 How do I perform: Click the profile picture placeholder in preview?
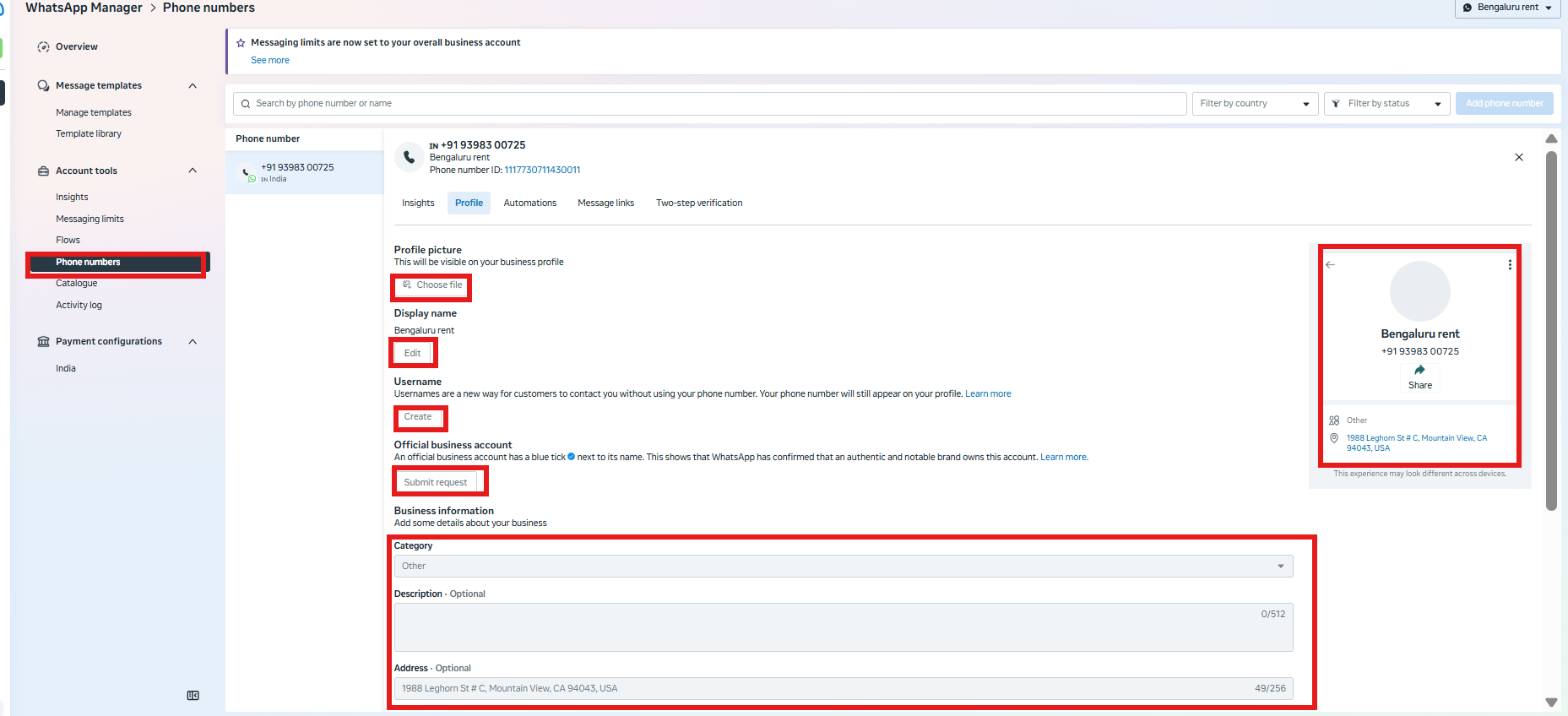pyautogui.click(x=1420, y=291)
